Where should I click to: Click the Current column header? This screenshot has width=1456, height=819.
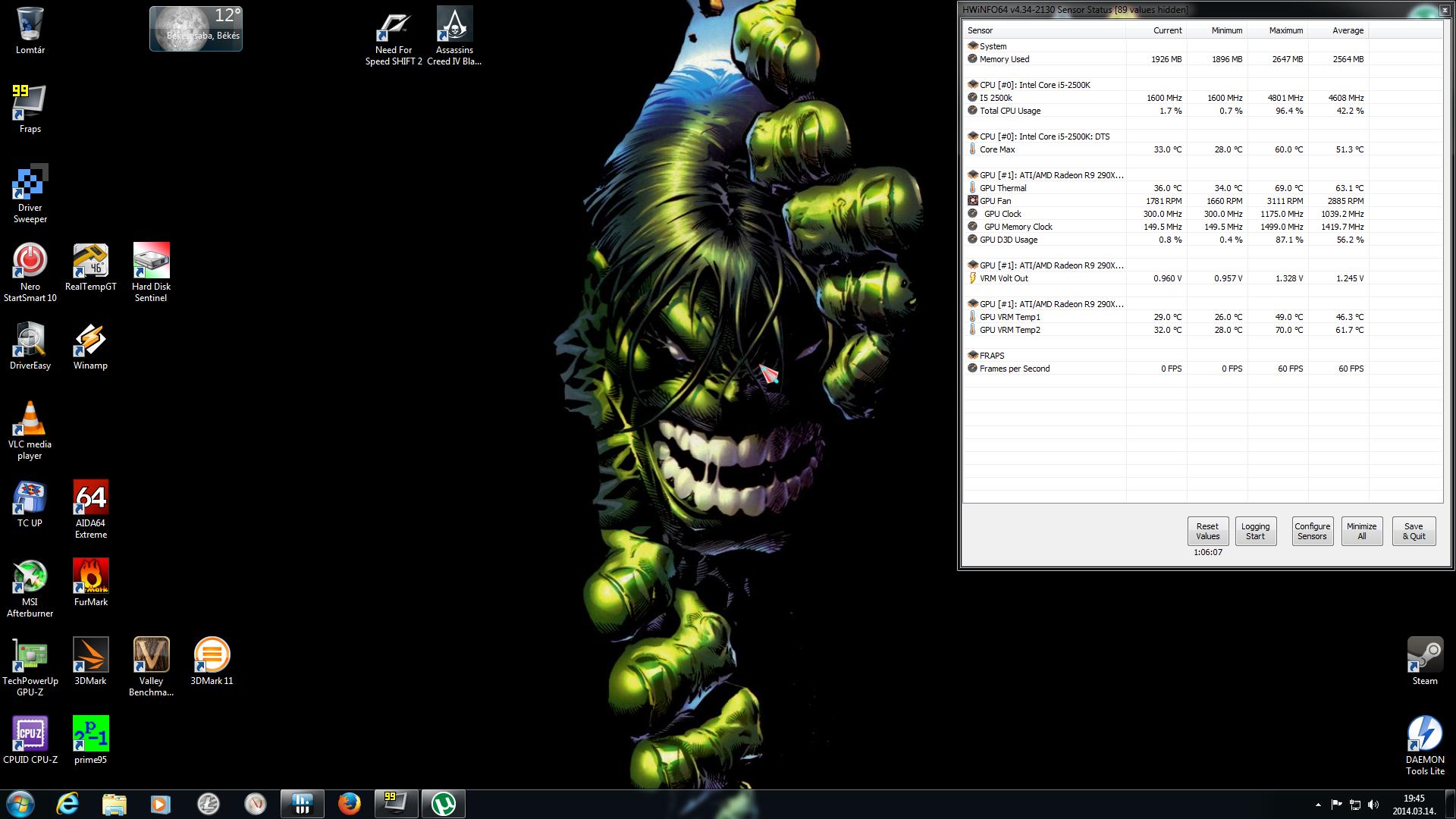click(1156, 30)
